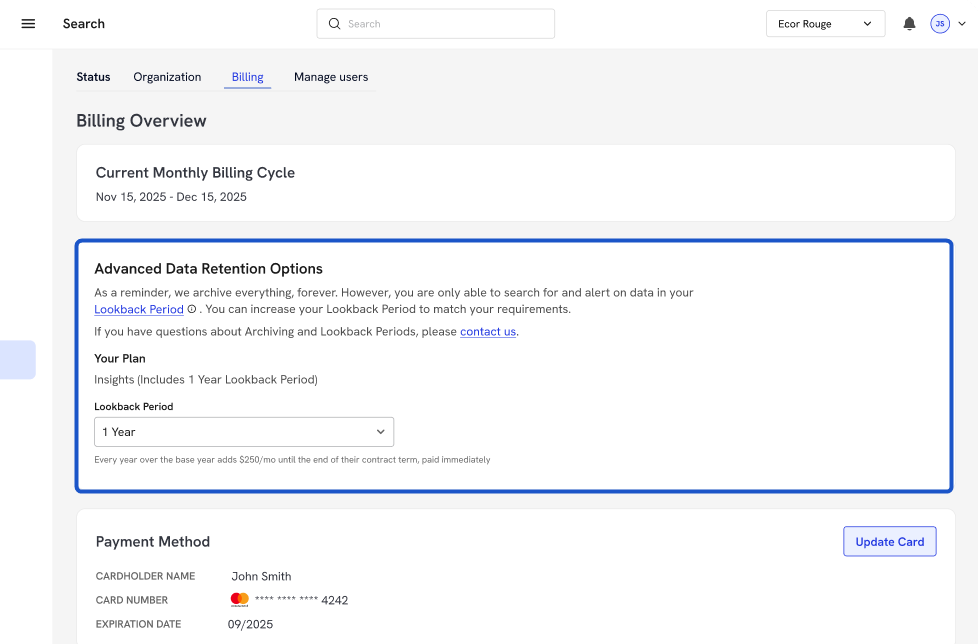
Task: Click the Nov 15 - Dec 15 billing dates
Action: pyautogui.click(x=171, y=197)
